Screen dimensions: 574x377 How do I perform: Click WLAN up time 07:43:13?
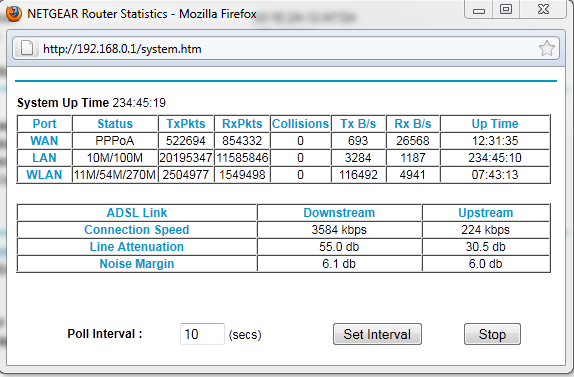[x=495, y=175]
